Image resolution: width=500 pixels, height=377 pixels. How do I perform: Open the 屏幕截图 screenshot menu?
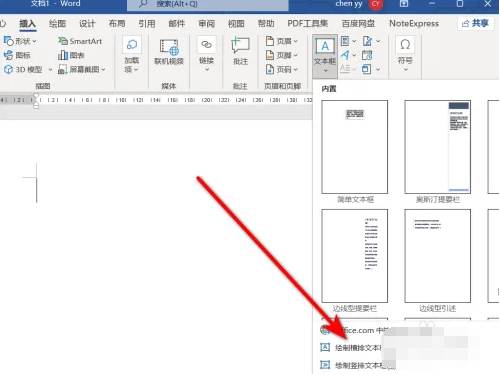tap(82, 69)
